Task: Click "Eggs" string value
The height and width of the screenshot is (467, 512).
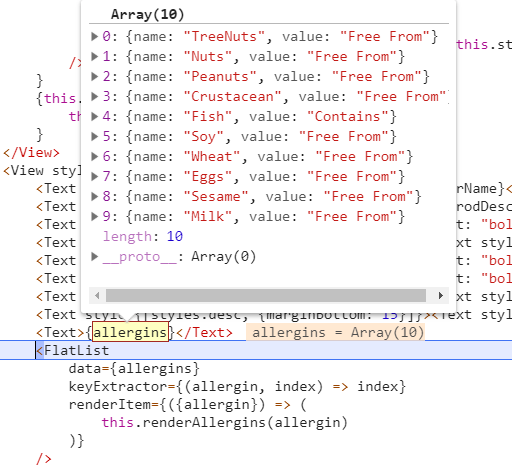Action: click(208, 176)
